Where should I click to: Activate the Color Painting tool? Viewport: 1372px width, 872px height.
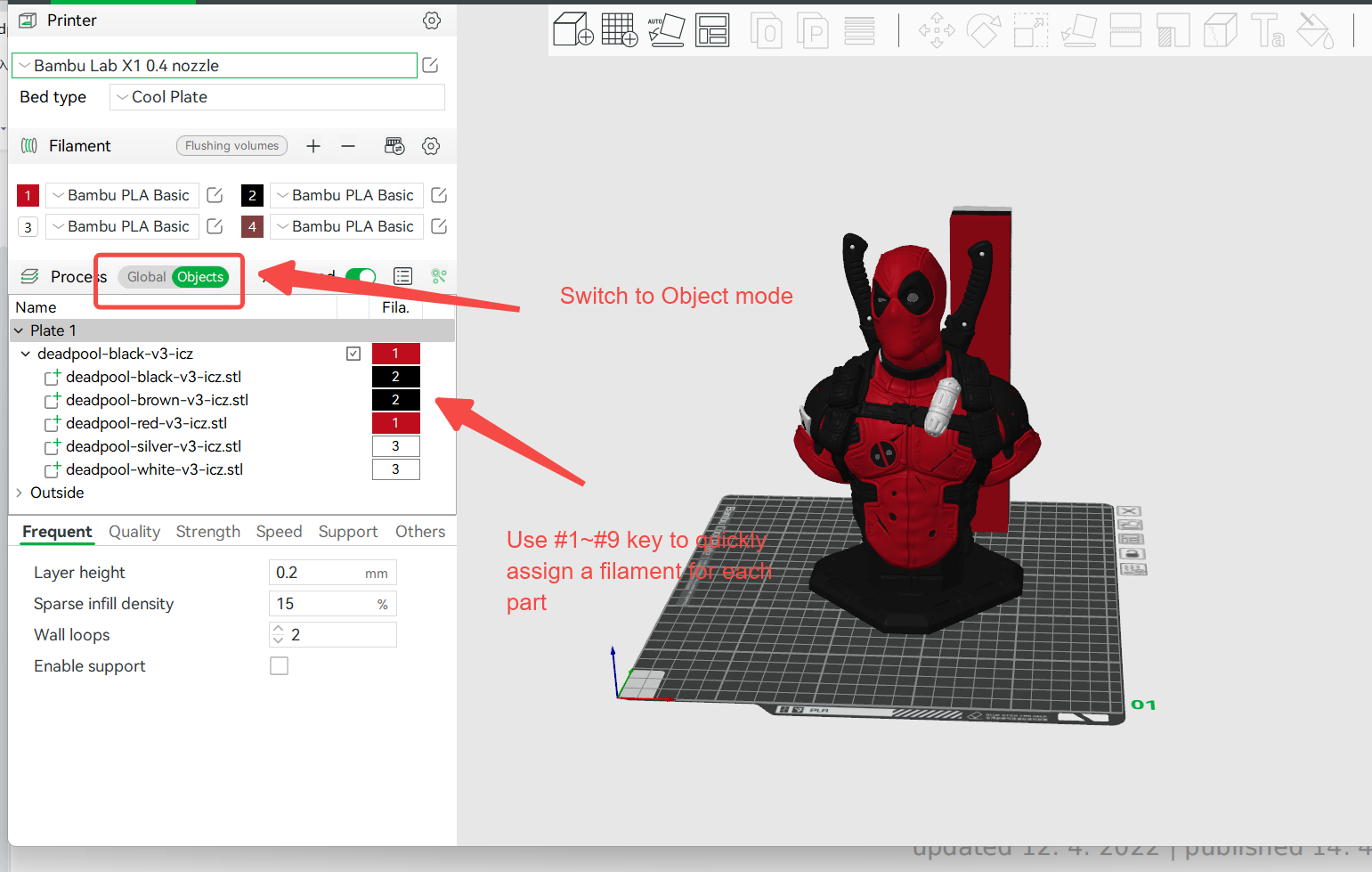(x=1315, y=29)
